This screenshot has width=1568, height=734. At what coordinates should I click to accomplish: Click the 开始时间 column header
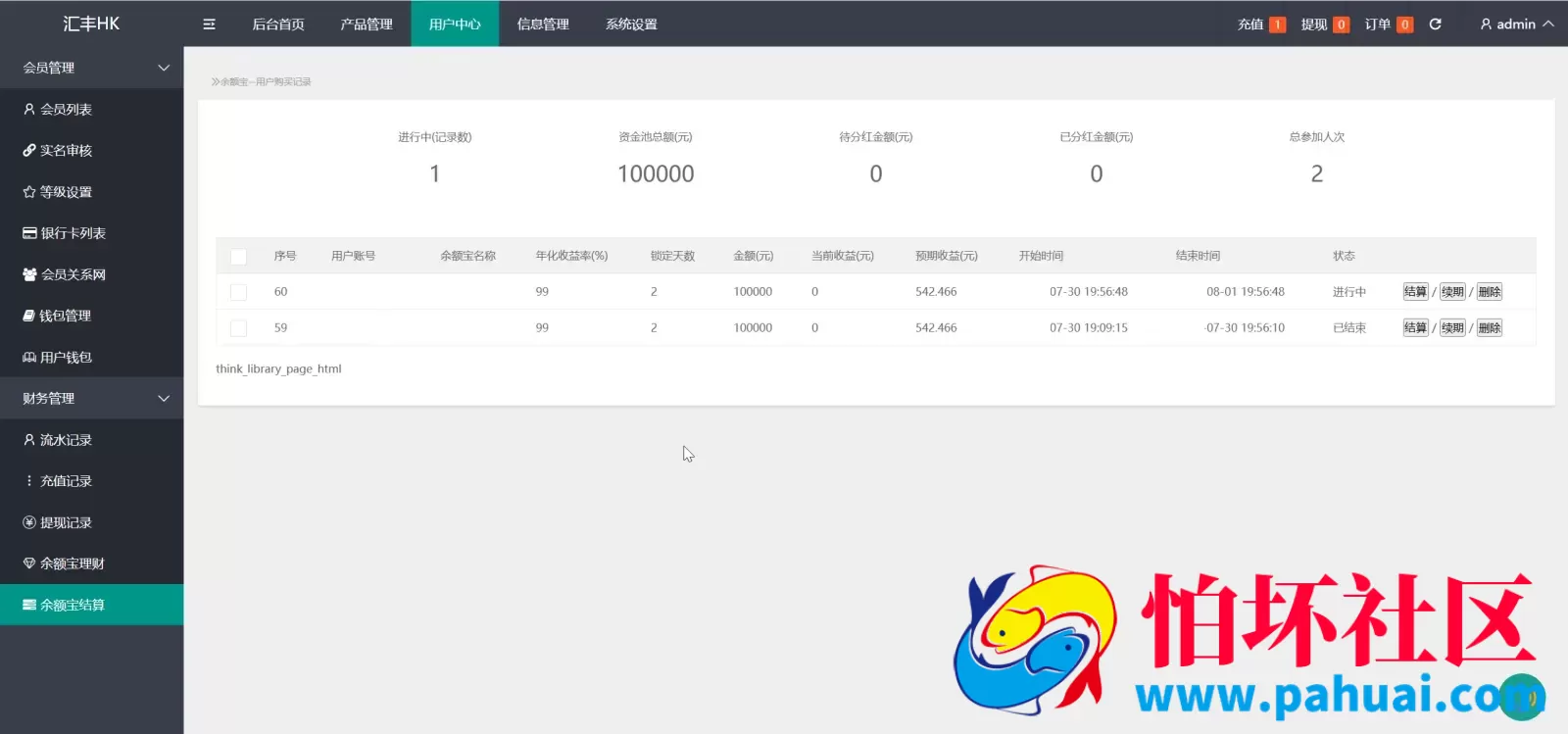(x=1041, y=256)
